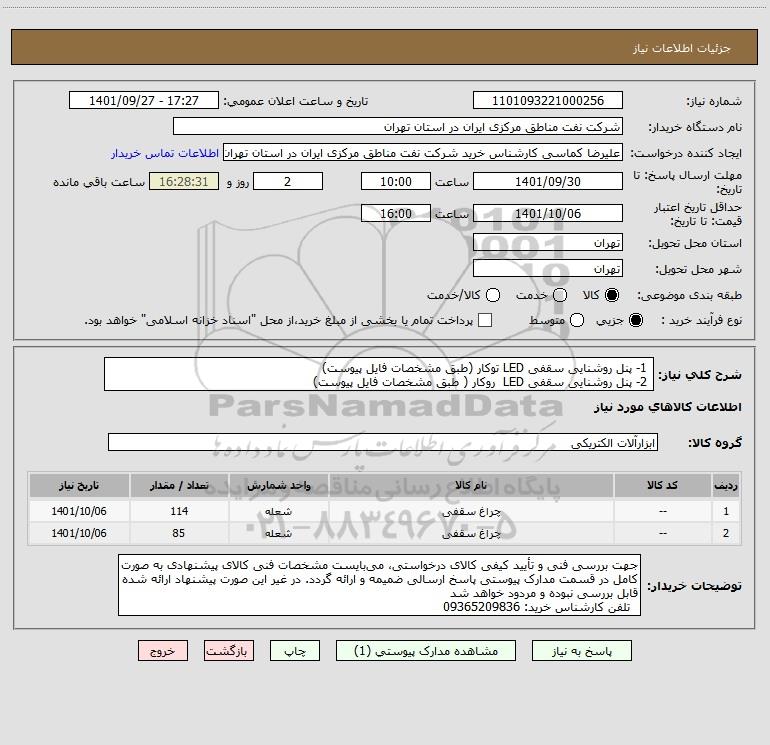Screen dimensions: 770x745
Task: Click the خروج exit button
Action: (x=163, y=651)
